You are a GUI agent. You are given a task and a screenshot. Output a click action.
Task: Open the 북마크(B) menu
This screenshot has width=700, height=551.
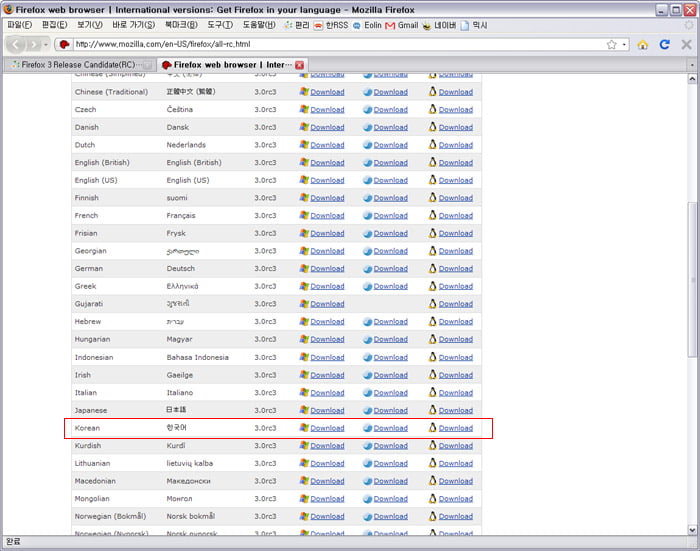click(181, 25)
